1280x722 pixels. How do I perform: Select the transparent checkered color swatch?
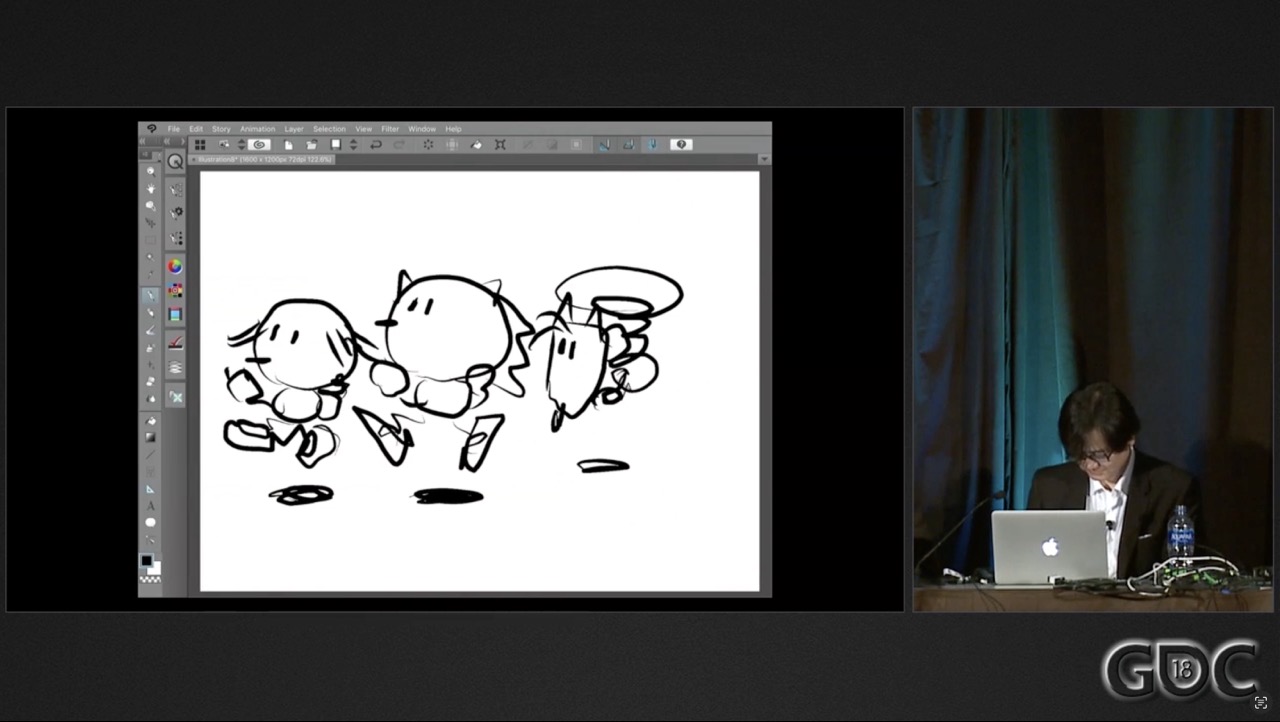pyautogui.click(x=150, y=580)
